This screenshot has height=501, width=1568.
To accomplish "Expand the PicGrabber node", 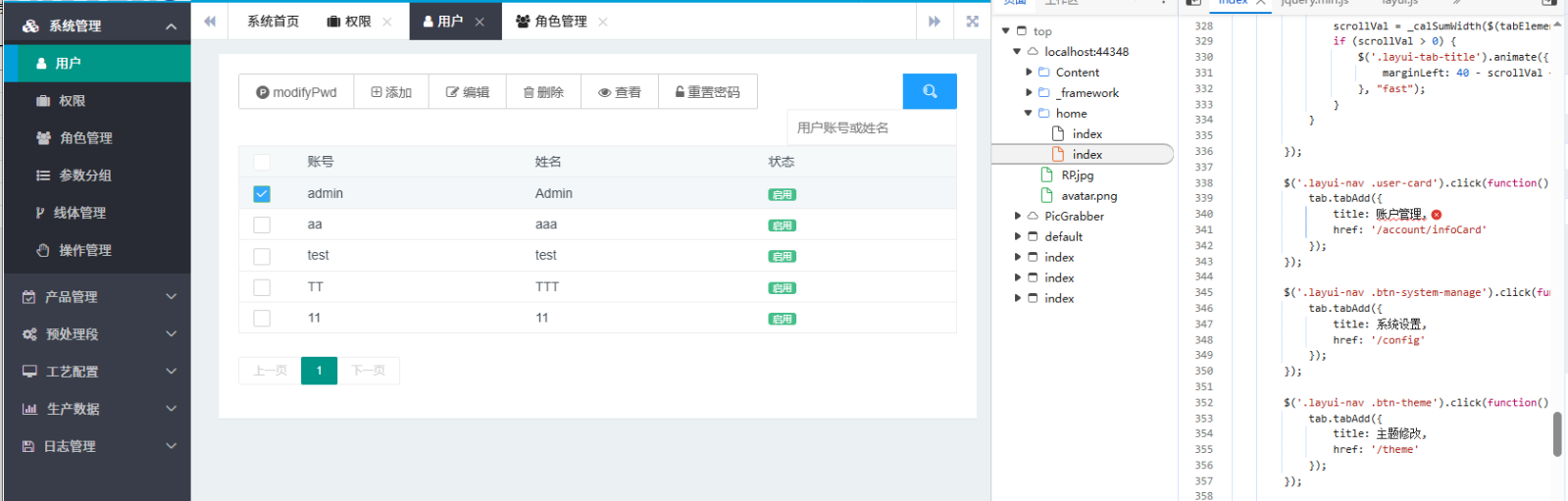I will (x=1017, y=217).
